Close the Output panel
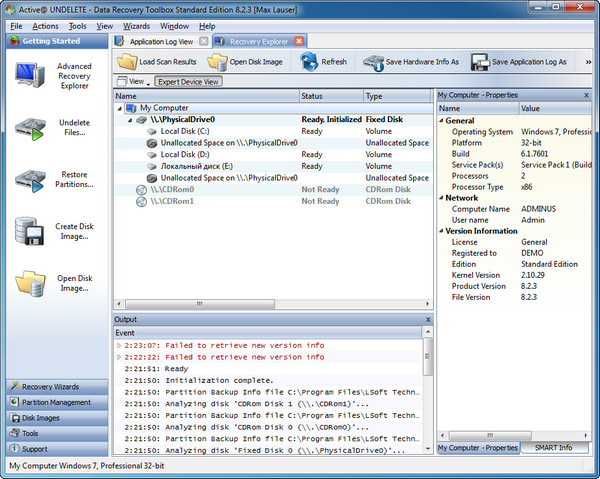Viewport: 600px width, 479px height. [429, 319]
